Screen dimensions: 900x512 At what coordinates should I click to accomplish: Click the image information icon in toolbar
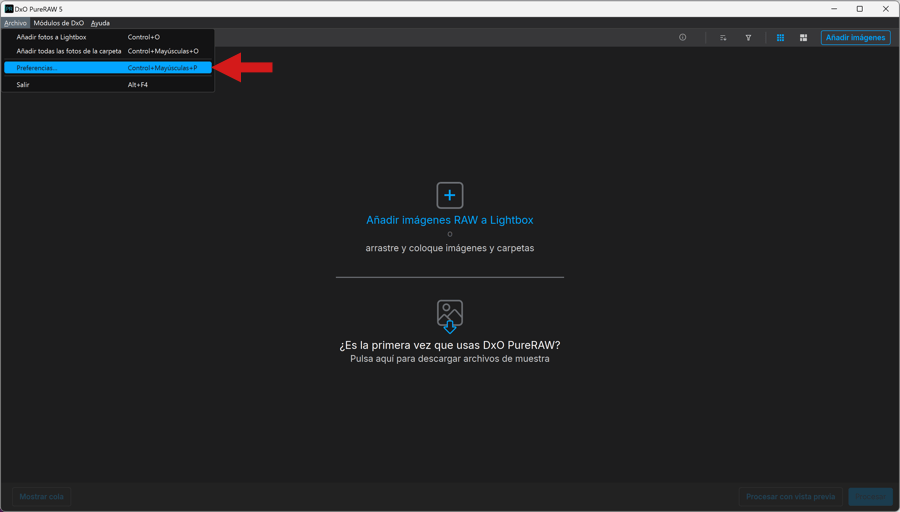click(682, 37)
